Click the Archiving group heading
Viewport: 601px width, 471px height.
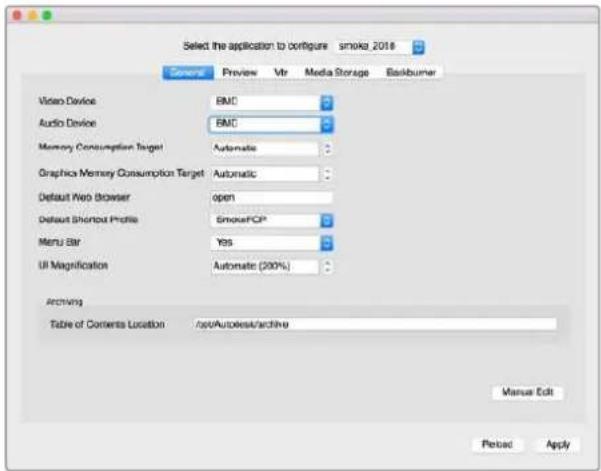pos(64,302)
